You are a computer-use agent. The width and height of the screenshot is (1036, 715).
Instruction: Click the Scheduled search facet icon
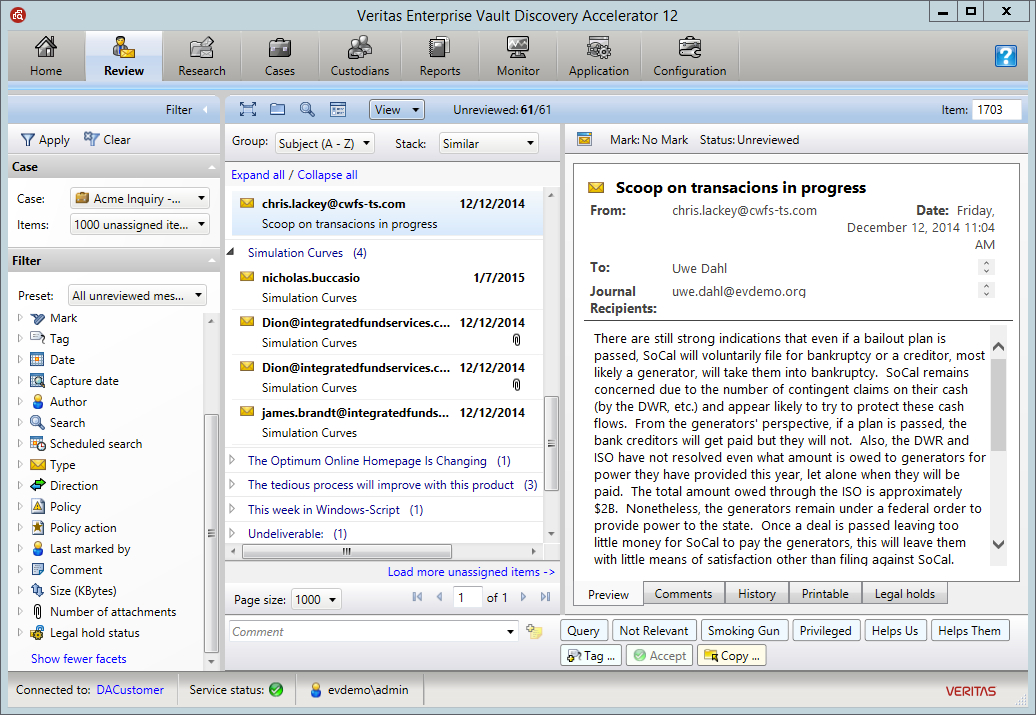pos(38,444)
